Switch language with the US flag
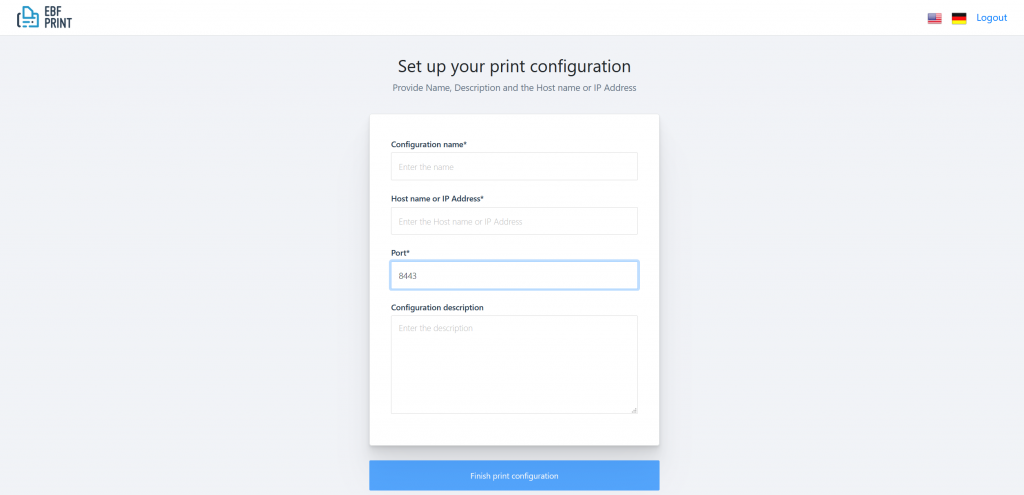 (x=935, y=18)
